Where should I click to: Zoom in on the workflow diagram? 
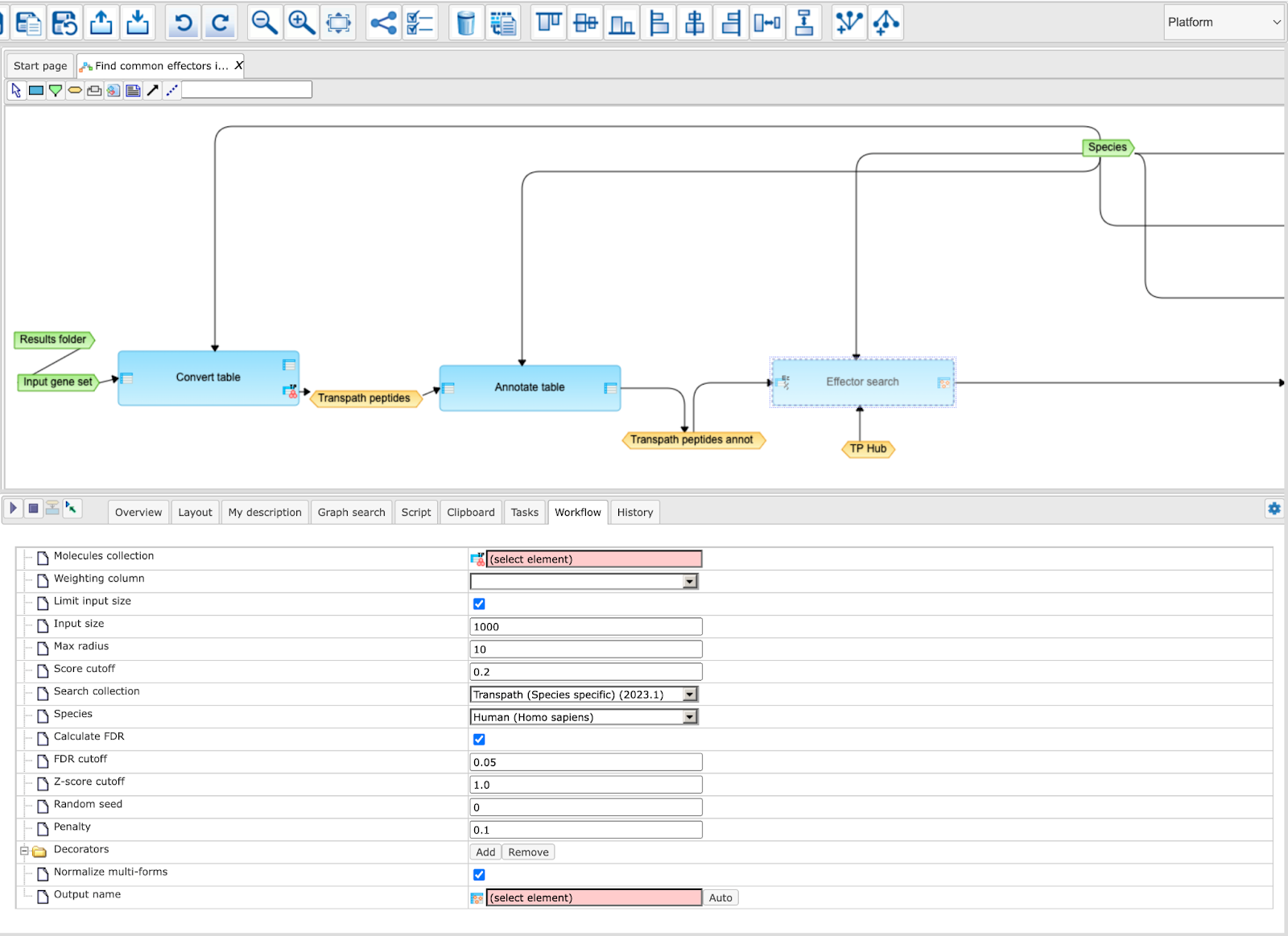302,23
